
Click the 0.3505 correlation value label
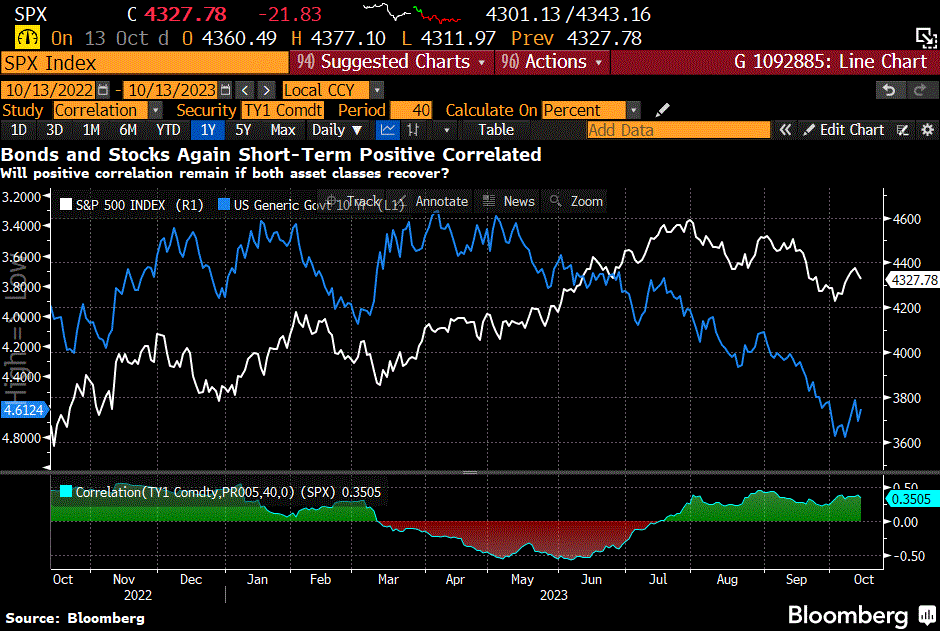point(912,499)
